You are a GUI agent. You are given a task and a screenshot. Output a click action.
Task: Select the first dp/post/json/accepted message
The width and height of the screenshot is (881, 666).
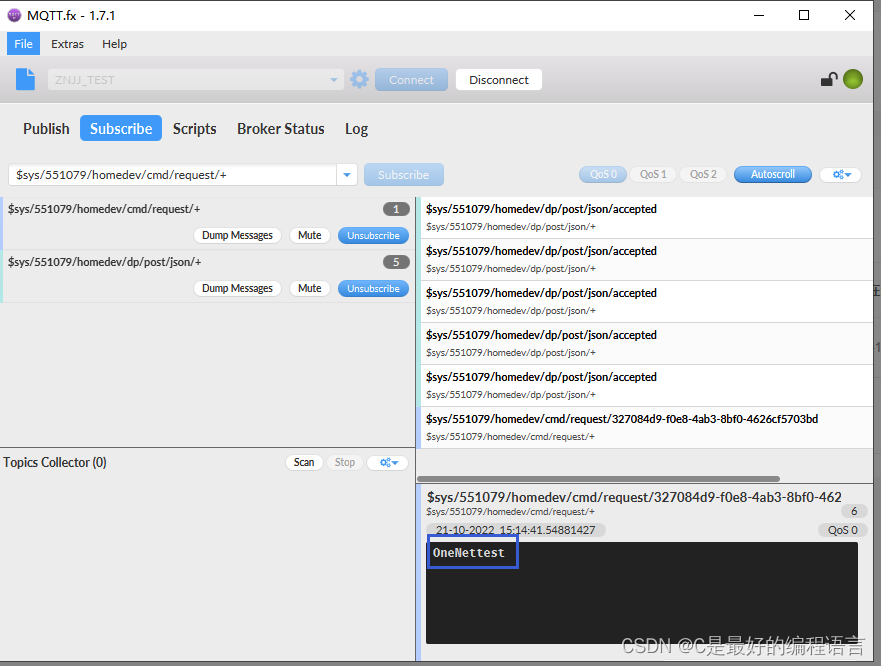click(x=646, y=218)
